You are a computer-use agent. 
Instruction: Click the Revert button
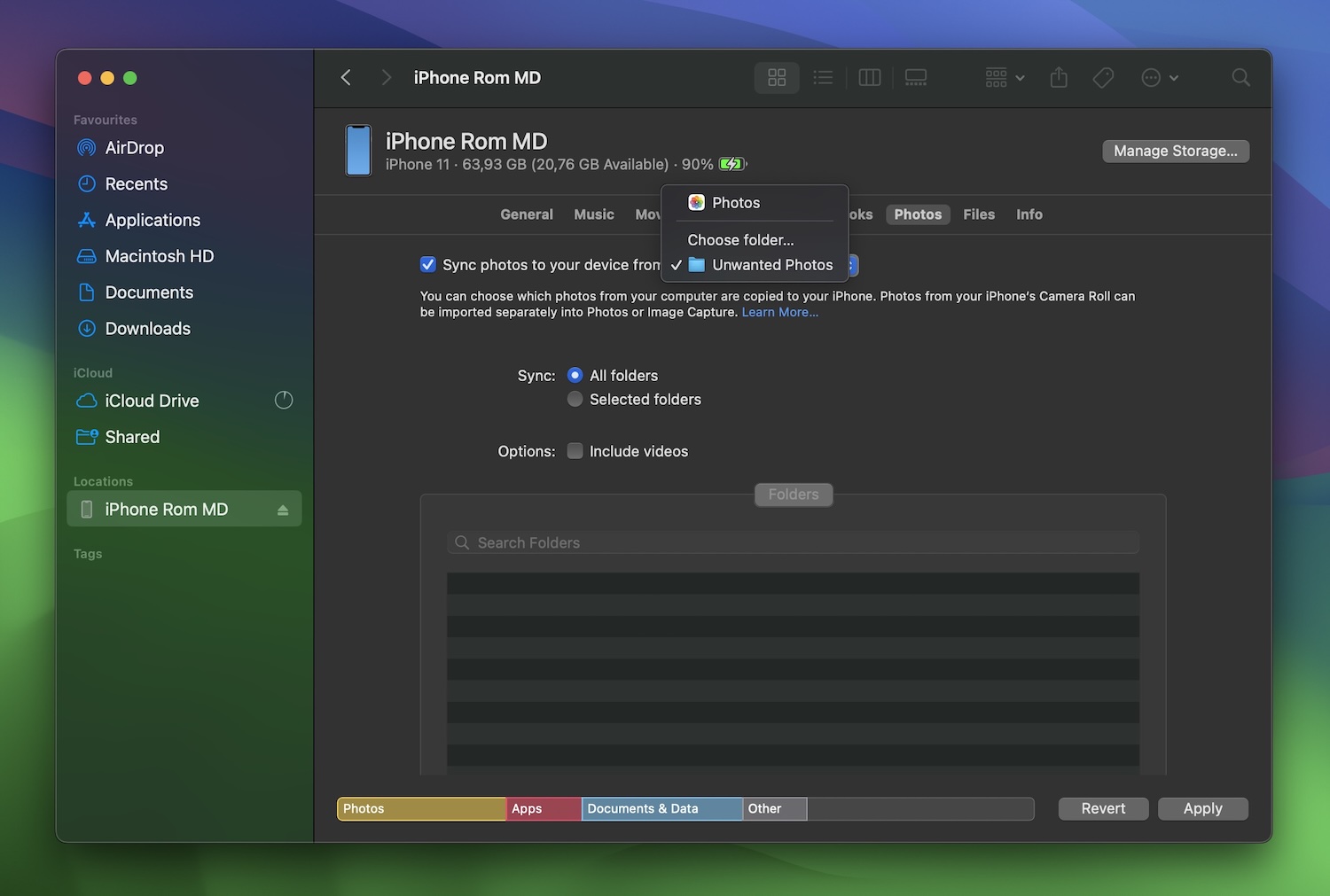[x=1103, y=808]
